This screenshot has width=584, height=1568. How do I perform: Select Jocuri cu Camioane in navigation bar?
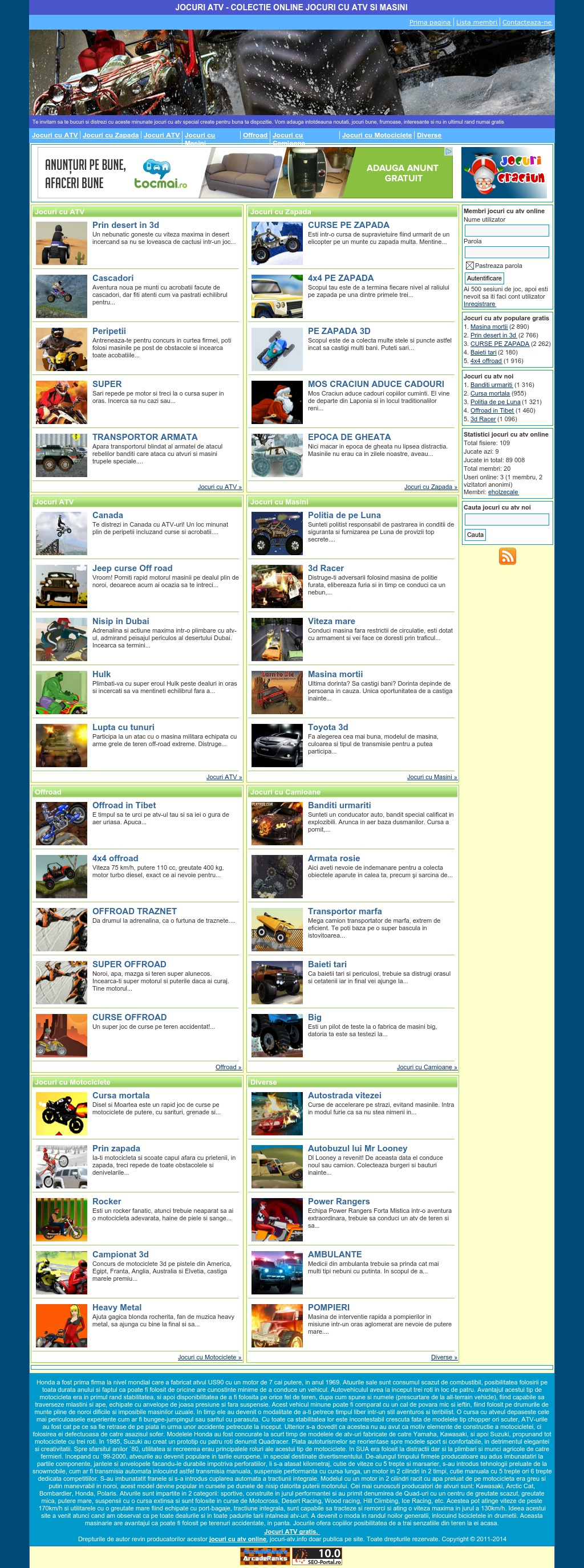289,139
